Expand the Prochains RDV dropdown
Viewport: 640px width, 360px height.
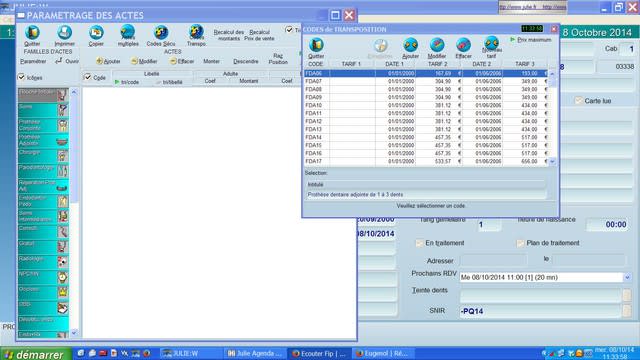(627, 277)
